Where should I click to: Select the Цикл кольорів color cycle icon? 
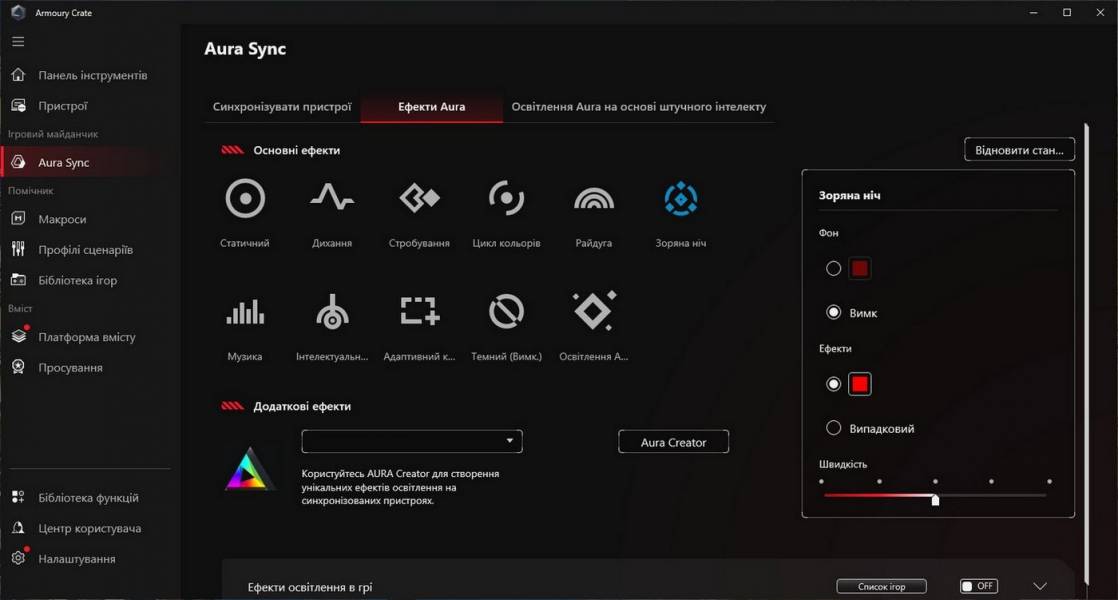[506, 198]
